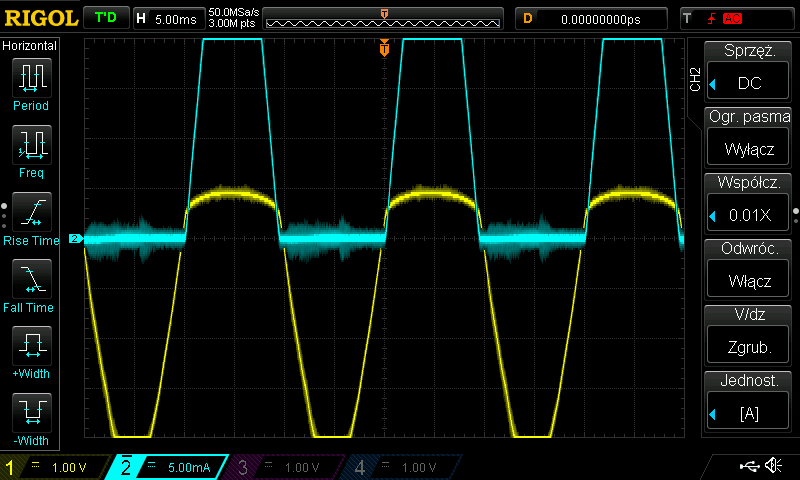Image resolution: width=800 pixels, height=480 pixels.
Task: Select the Rise Time measurement icon
Action: click(x=32, y=212)
